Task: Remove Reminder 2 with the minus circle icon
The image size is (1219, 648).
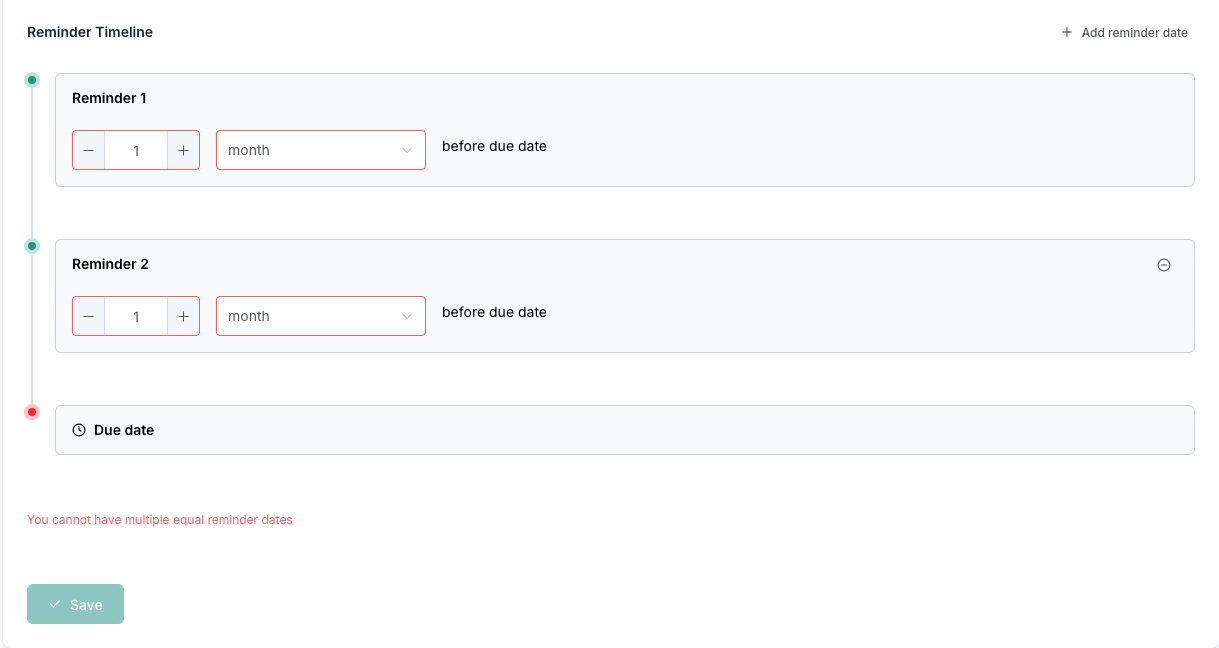Action: click(x=1164, y=265)
